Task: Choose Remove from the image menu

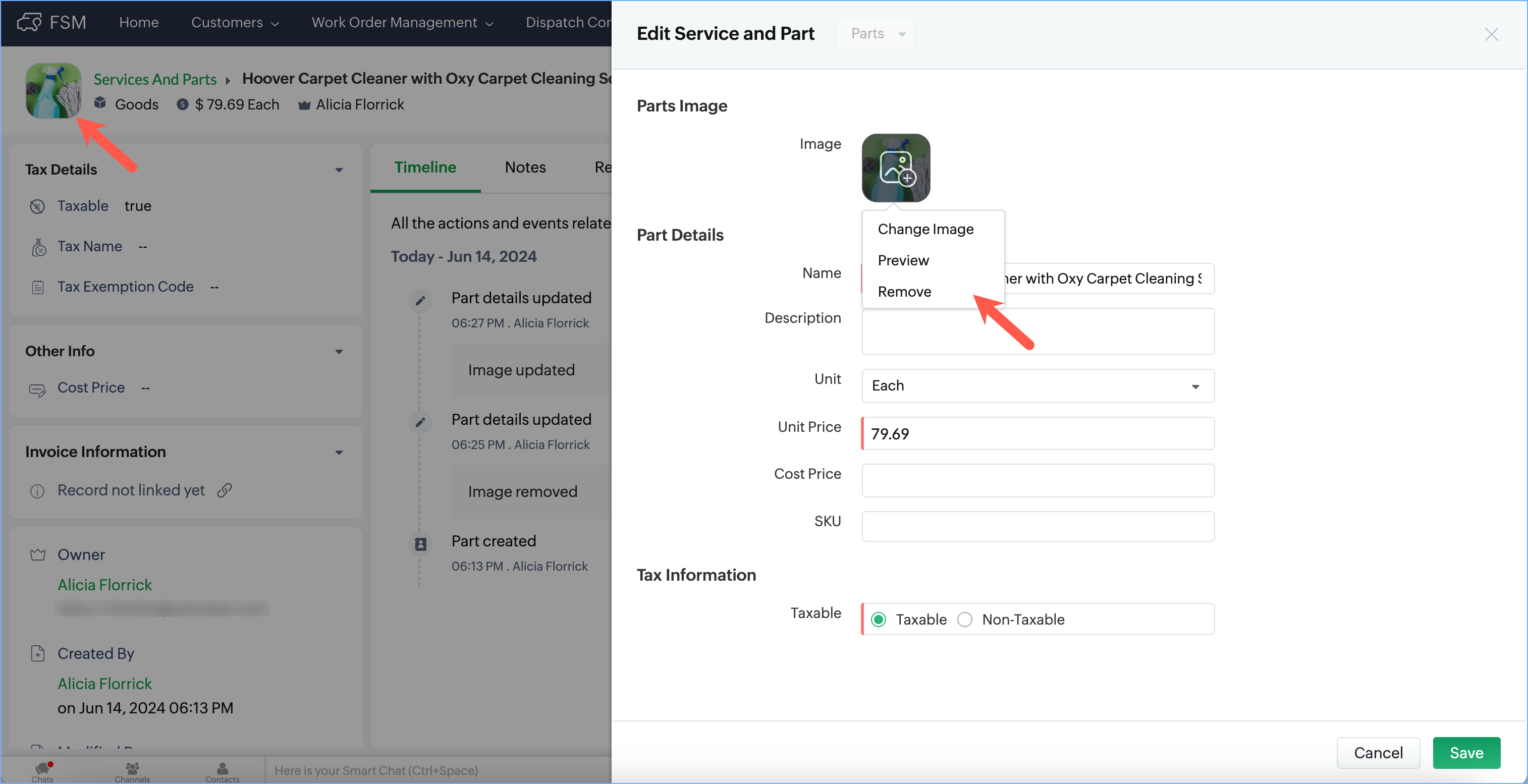Action: 905,292
